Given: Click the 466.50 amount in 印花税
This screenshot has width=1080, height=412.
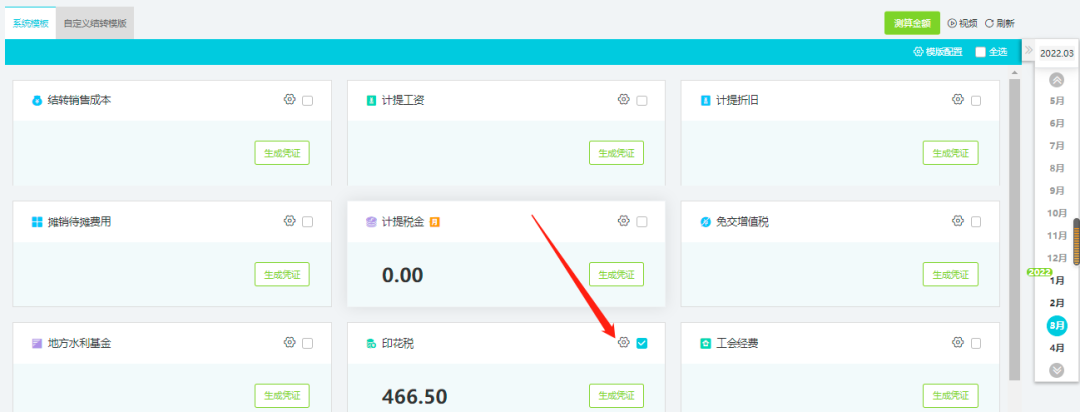Looking at the screenshot, I should click(415, 397).
